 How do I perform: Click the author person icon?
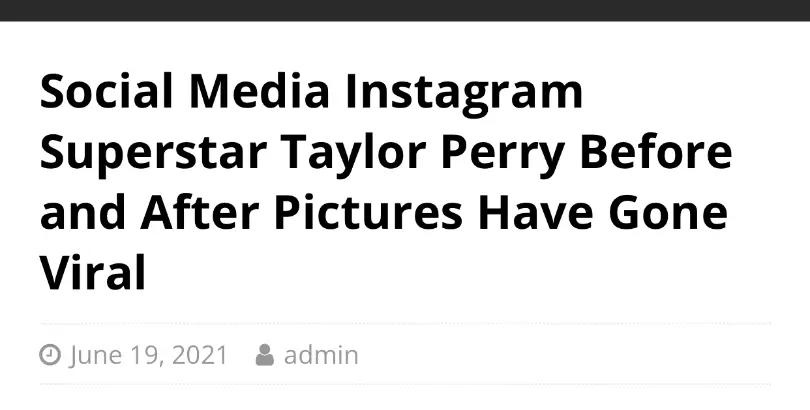264,355
